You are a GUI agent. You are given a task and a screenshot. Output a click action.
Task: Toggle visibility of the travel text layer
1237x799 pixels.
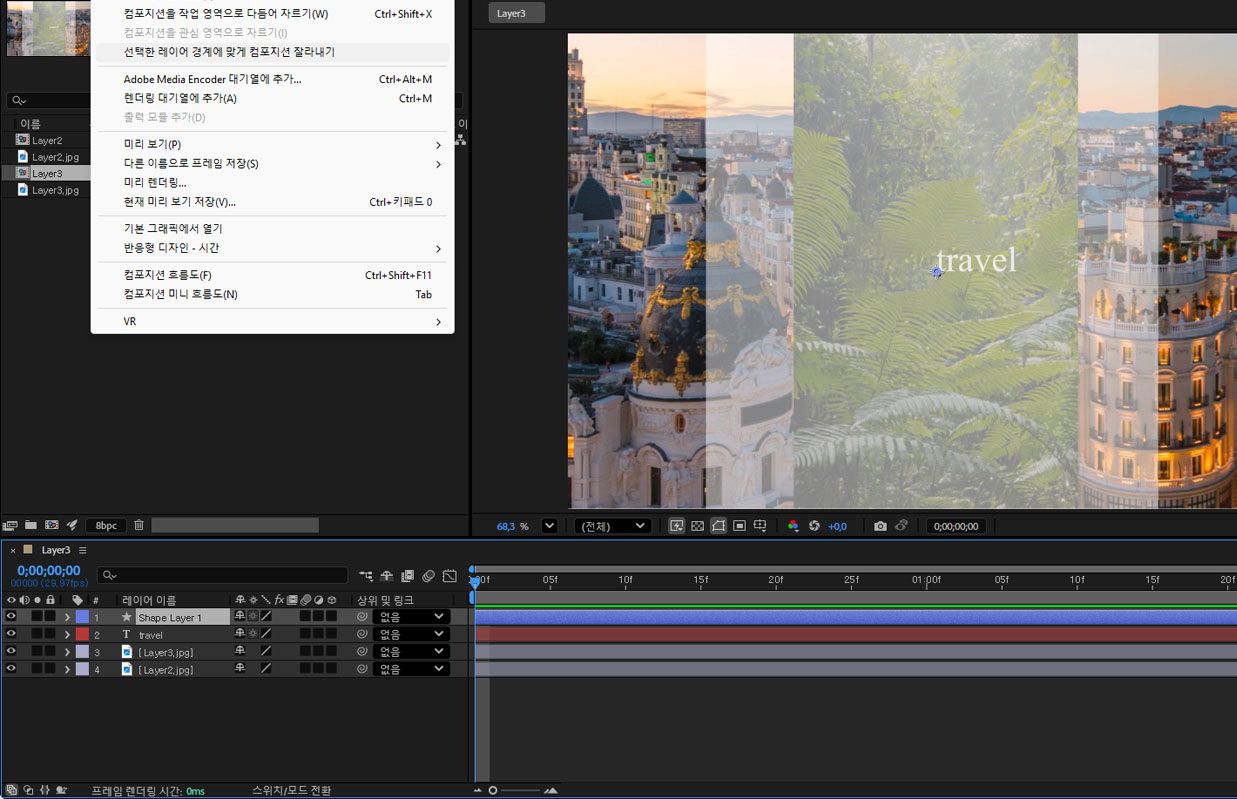tap(11, 634)
